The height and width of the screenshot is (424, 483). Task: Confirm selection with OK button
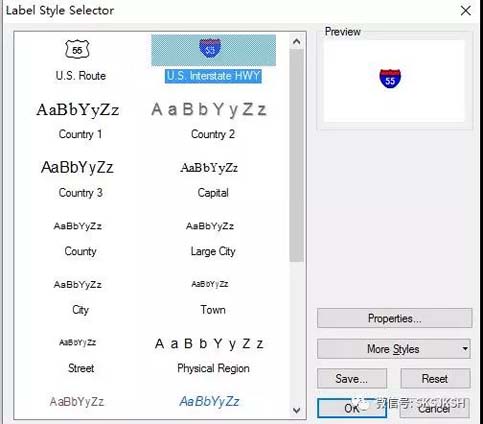(352, 408)
